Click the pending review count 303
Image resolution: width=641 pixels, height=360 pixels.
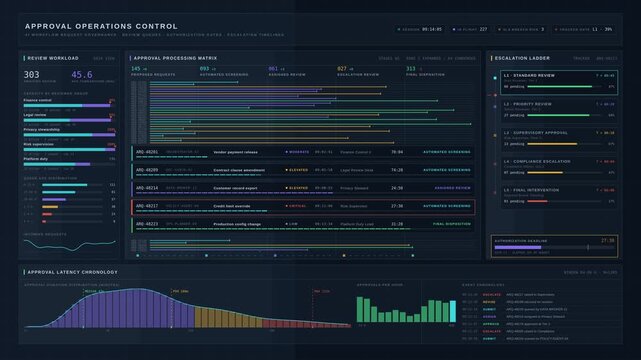[31, 75]
